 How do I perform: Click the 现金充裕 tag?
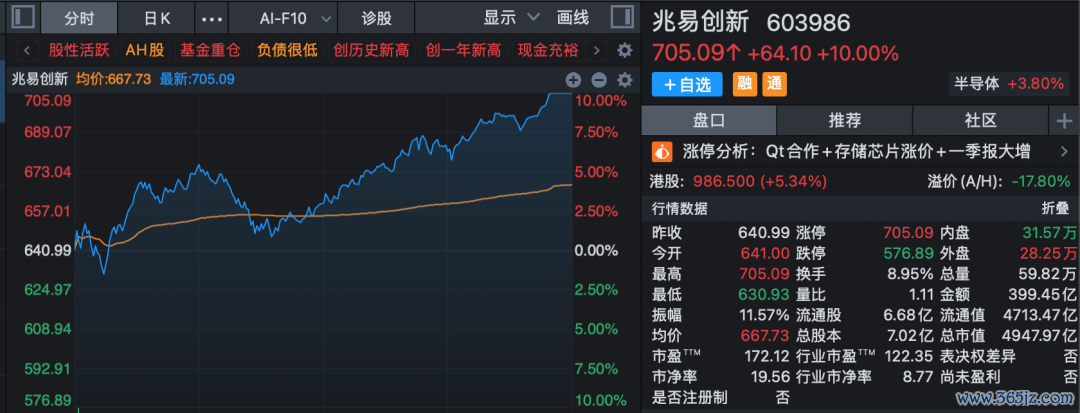[x=548, y=50]
